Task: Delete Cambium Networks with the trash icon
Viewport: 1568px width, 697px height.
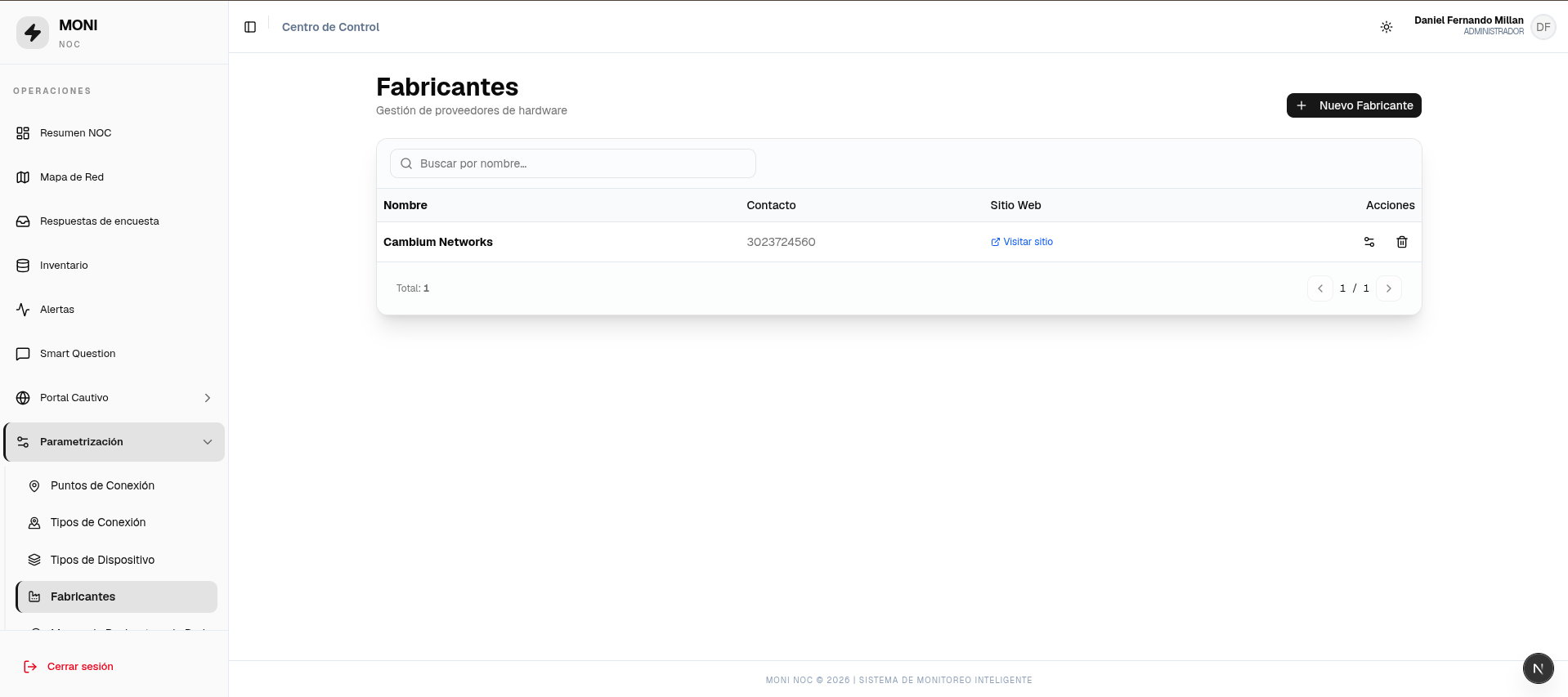Action: coord(1402,242)
